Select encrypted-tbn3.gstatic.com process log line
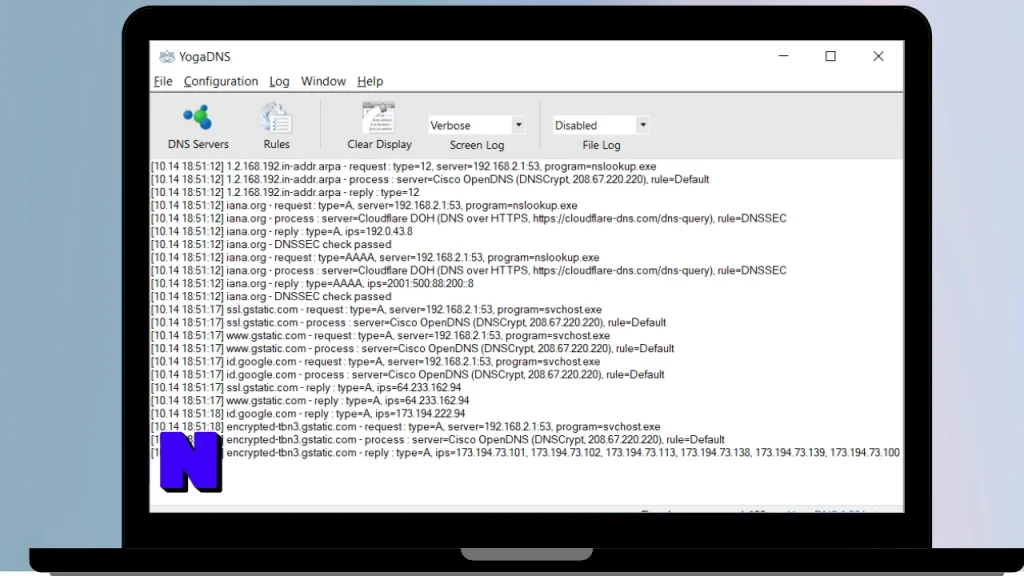 438,440
